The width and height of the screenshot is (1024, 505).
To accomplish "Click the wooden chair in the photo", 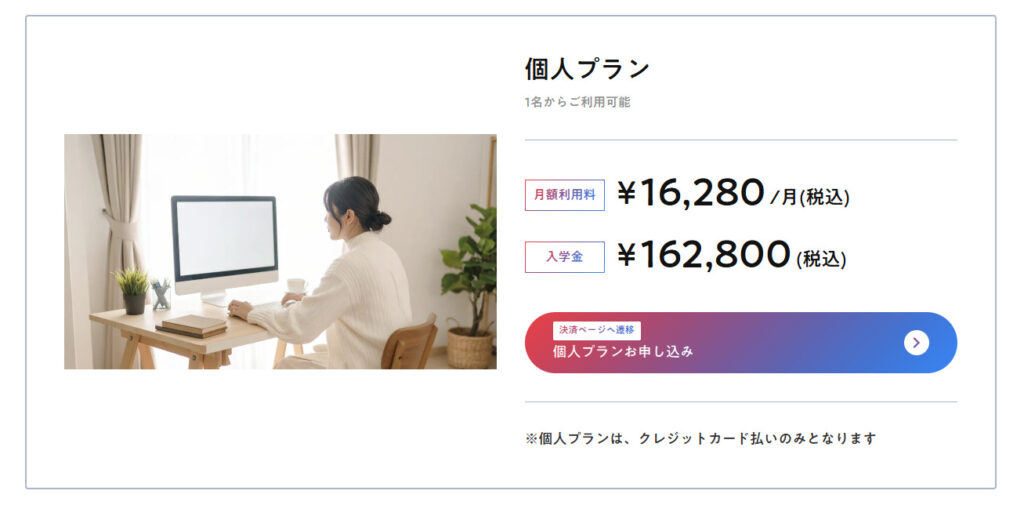I will pyautogui.click(x=410, y=343).
